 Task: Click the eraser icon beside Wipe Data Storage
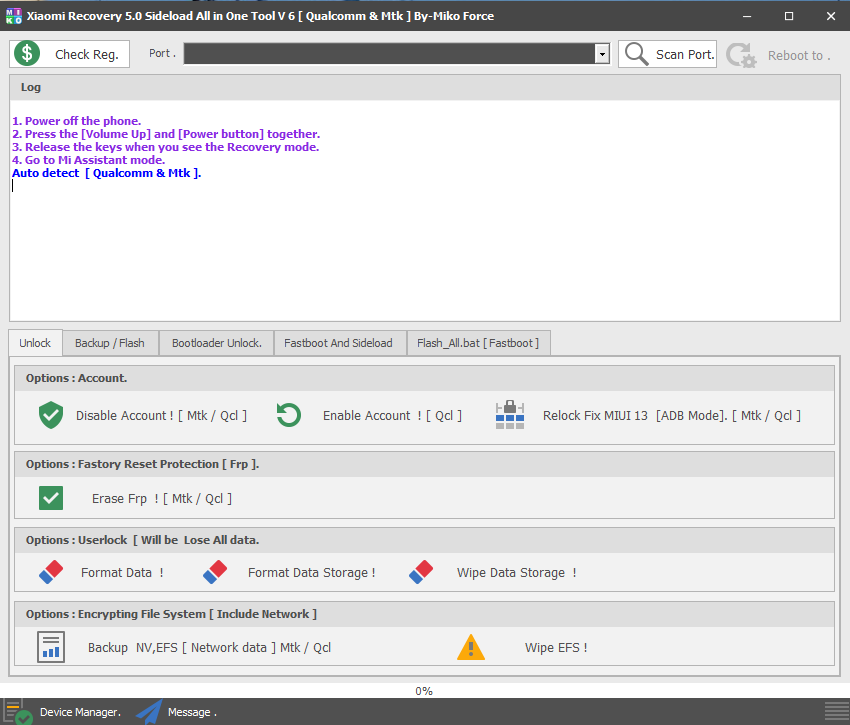tap(421, 572)
